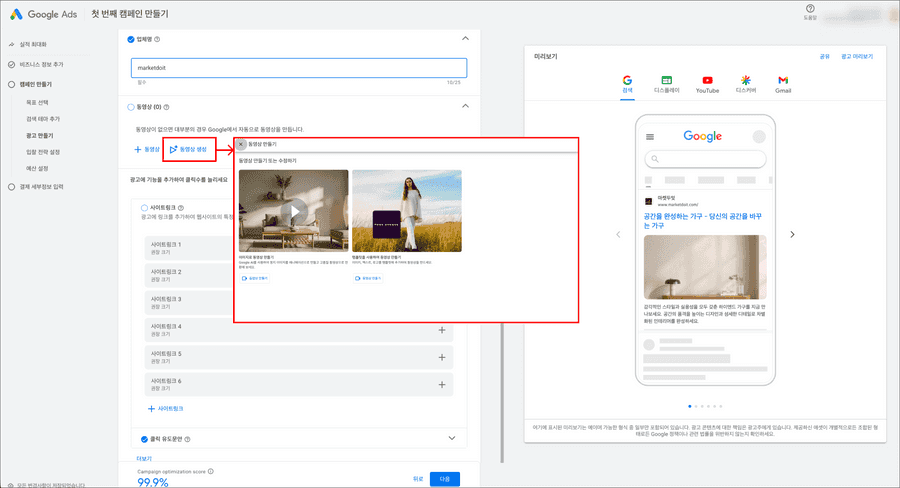Image resolution: width=900 pixels, height=488 pixels.
Task: Collapse the 업체명 section
Action: pyautogui.click(x=465, y=38)
